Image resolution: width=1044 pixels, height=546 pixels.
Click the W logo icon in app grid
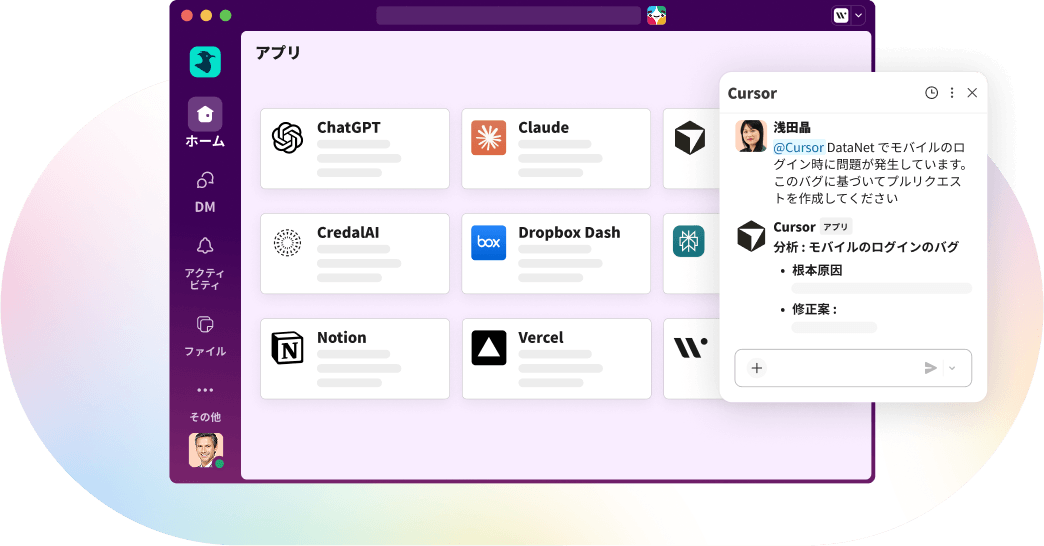pyautogui.click(x=690, y=348)
